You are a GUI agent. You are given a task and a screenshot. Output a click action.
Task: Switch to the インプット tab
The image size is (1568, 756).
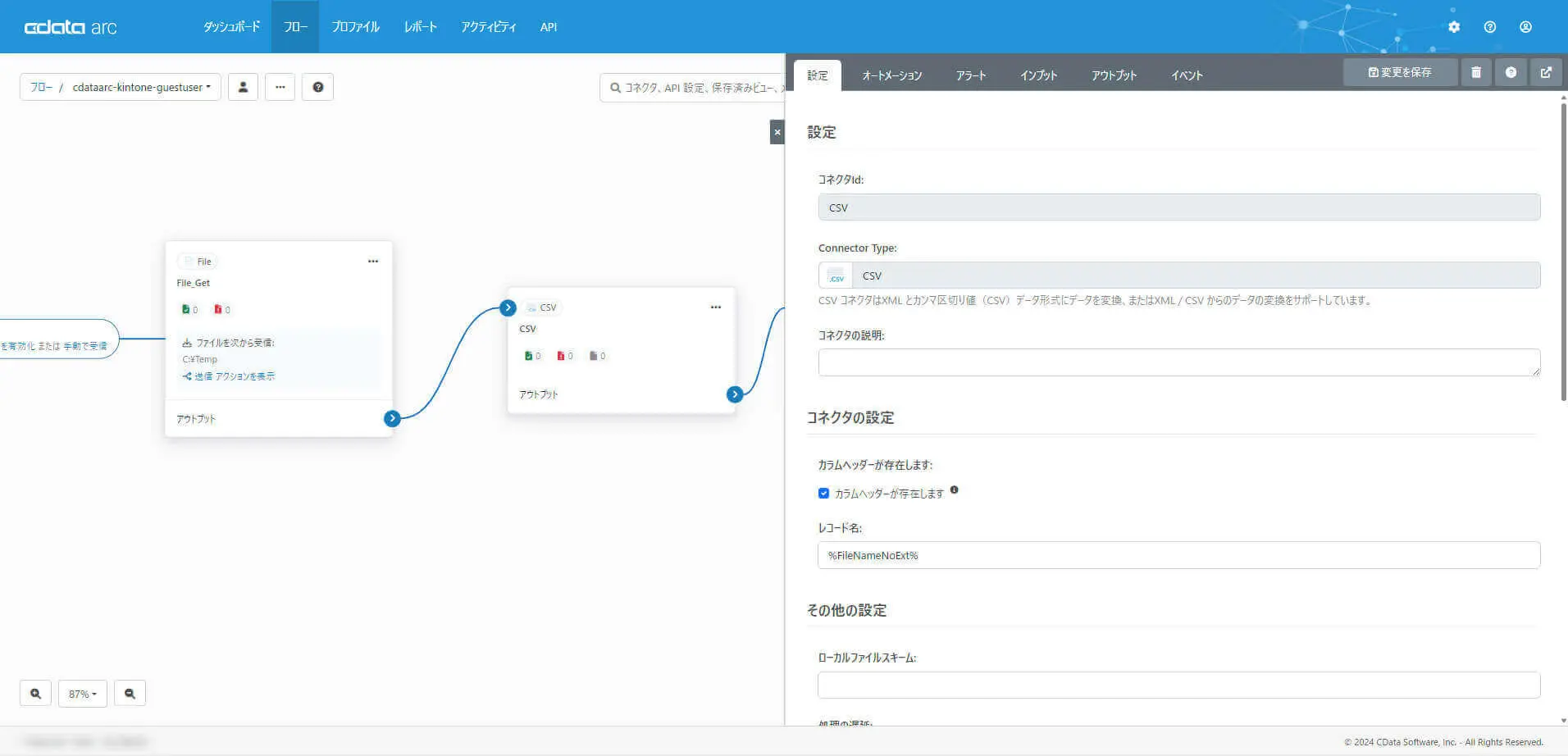click(1038, 75)
